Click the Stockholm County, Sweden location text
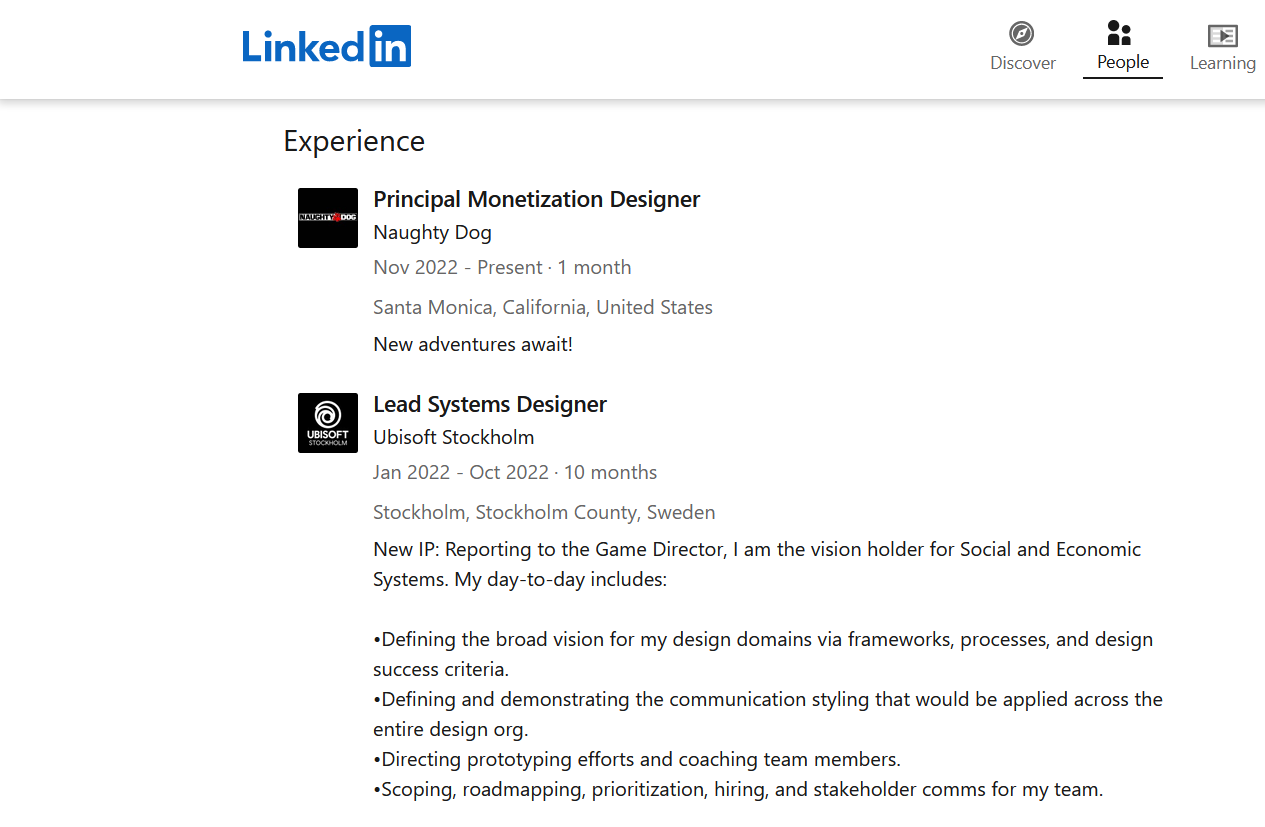Image resolution: width=1265 pixels, height=827 pixels. (x=544, y=512)
